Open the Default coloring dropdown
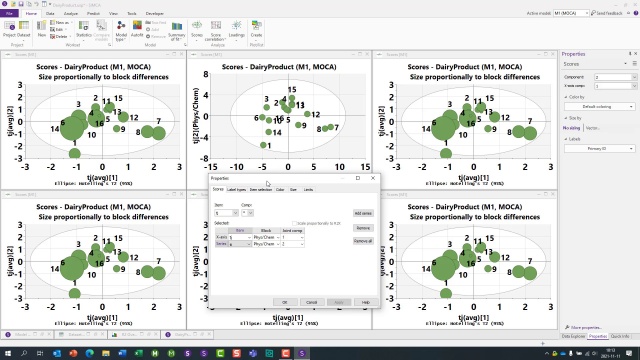The width and height of the screenshot is (640, 360). (x=599, y=107)
